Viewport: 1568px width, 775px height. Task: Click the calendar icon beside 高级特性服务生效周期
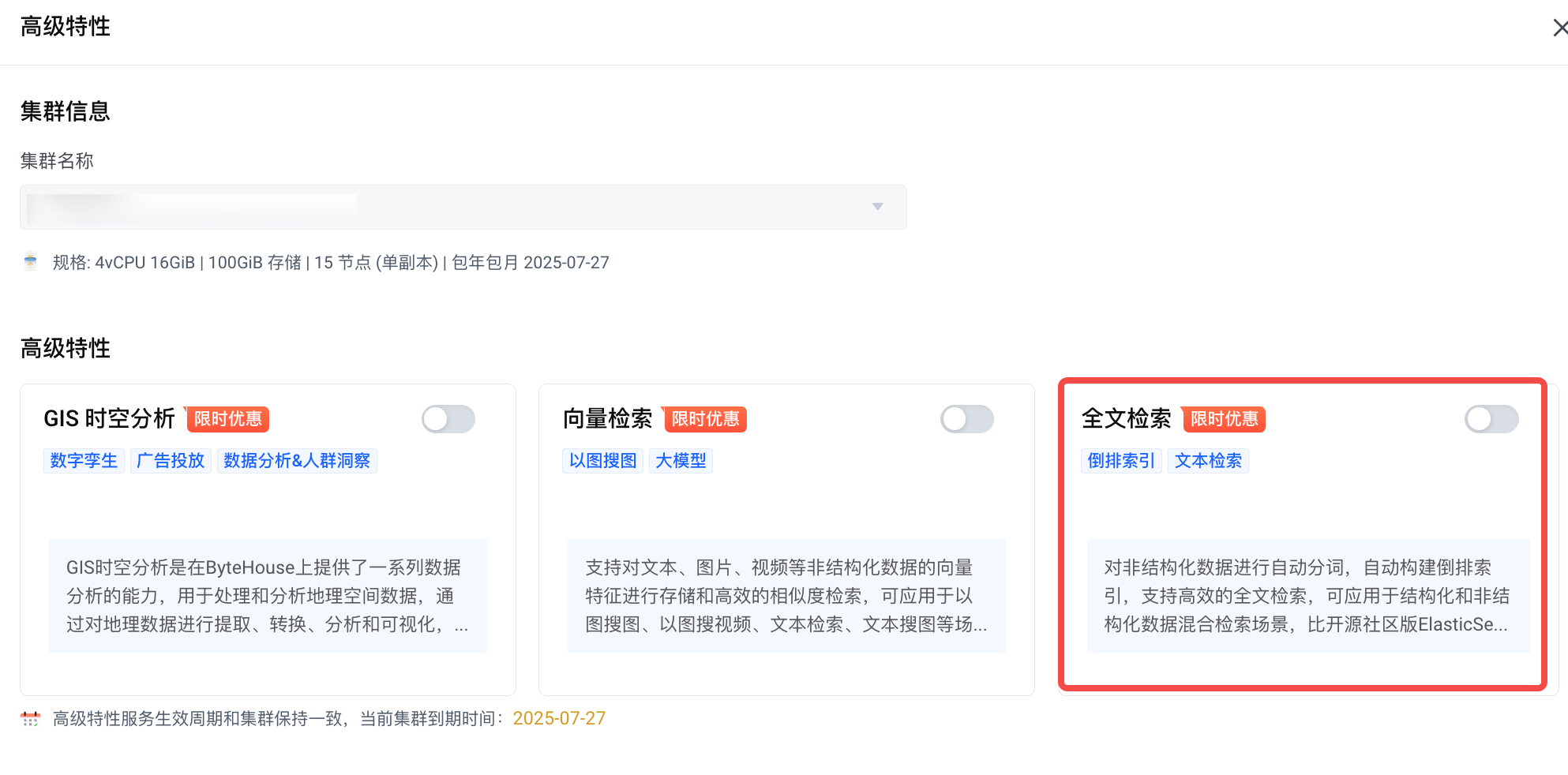pyautogui.click(x=30, y=718)
